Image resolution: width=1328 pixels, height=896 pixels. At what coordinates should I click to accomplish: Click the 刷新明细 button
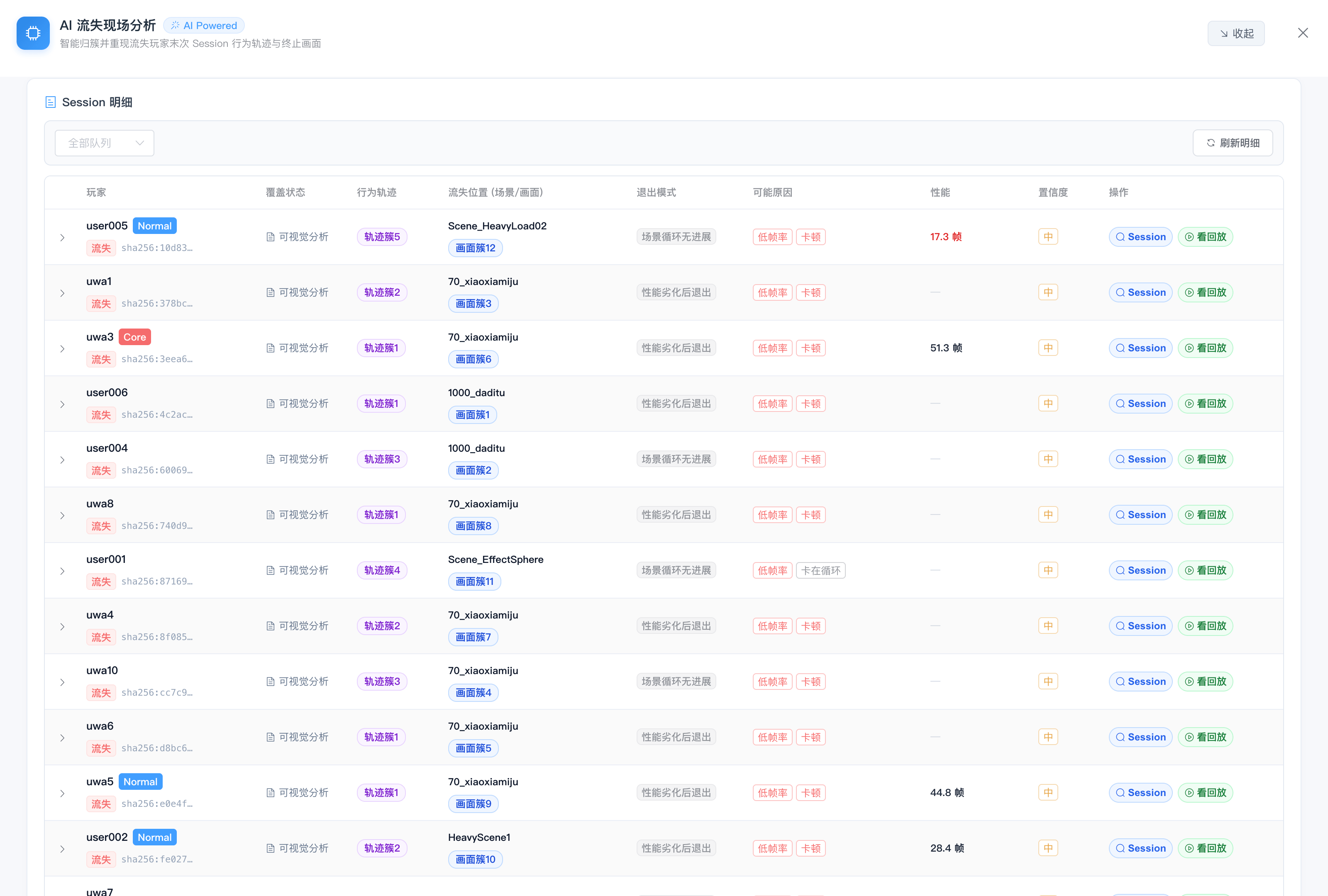coord(1232,143)
